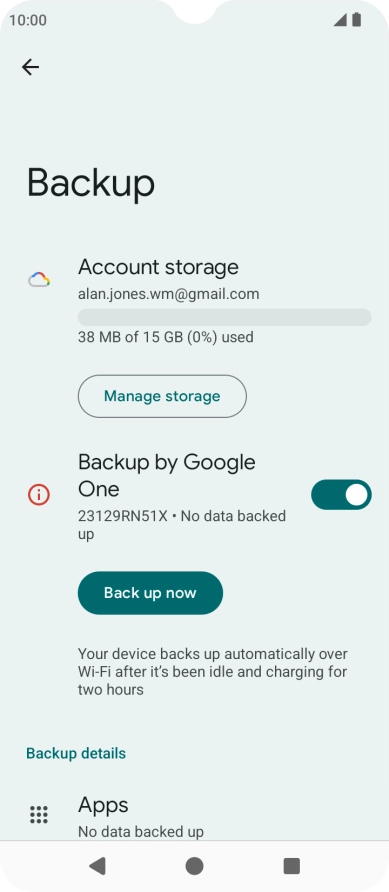The width and height of the screenshot is (389, 892).
Task: Tap the signal strength status icon
Action: [x=340, y=20]
